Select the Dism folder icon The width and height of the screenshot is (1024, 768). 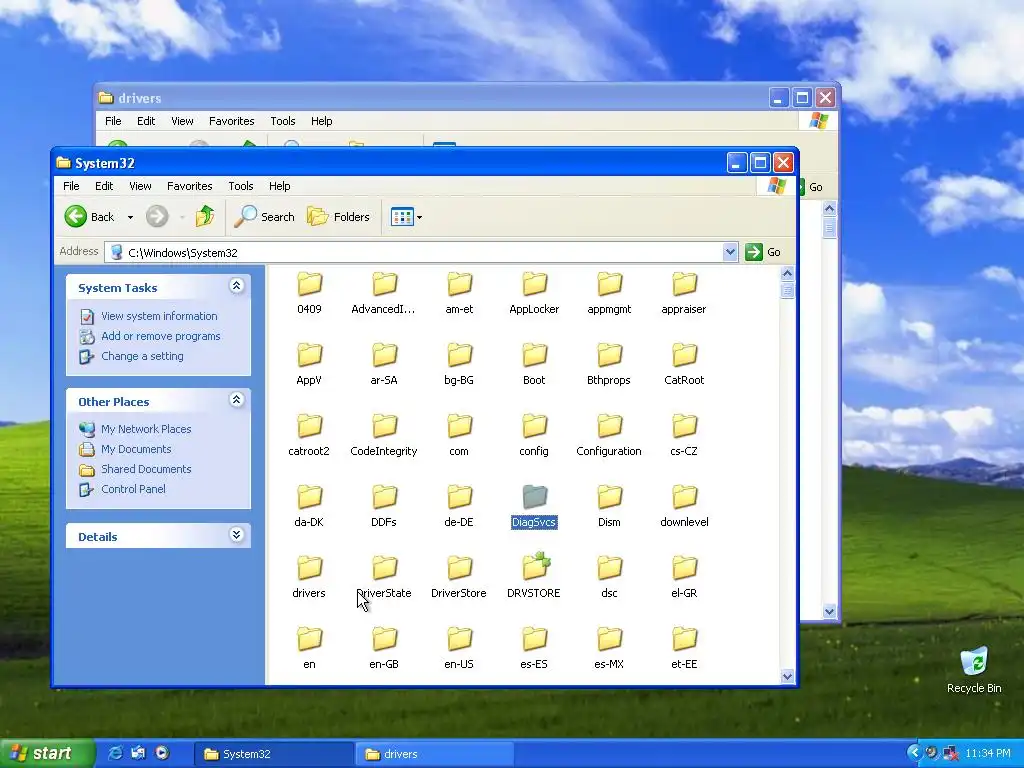point(609,497)
